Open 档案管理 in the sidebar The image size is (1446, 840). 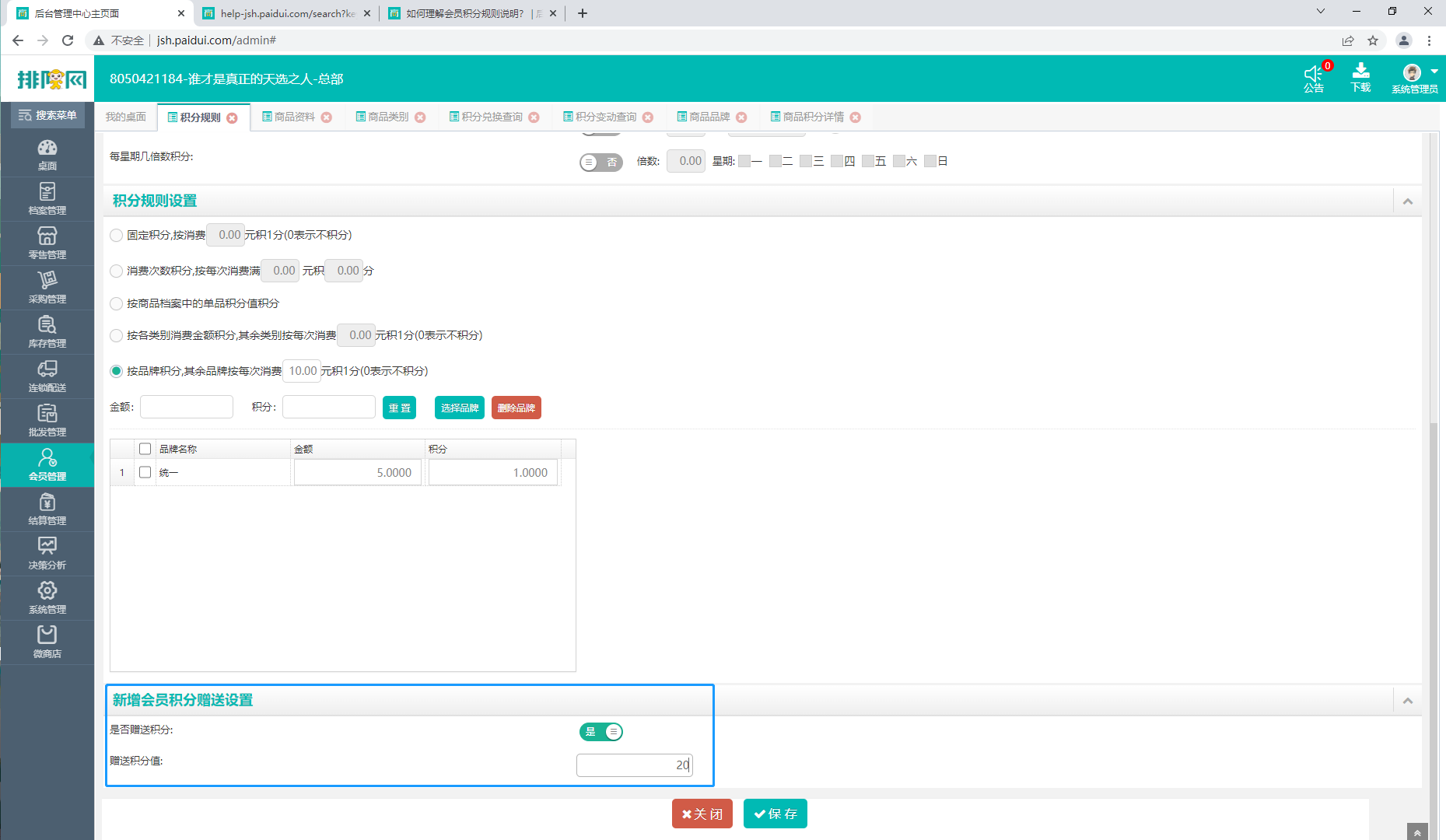point(47,199)
